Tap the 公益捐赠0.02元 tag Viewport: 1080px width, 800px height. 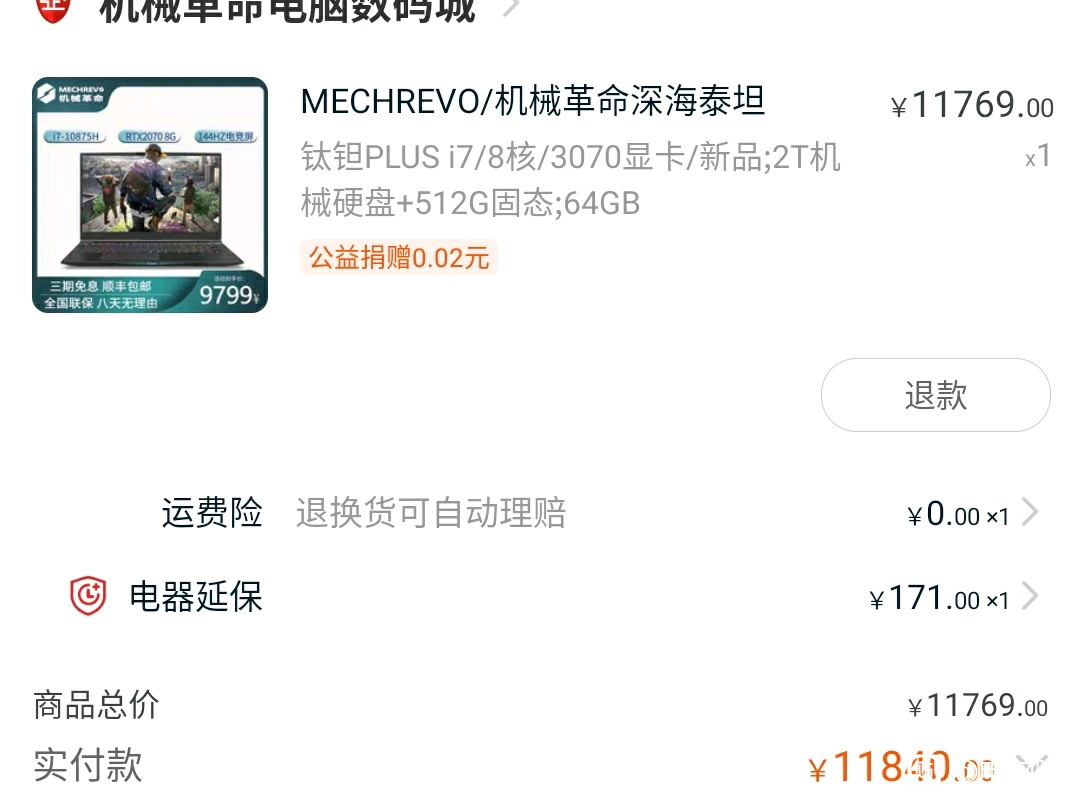pos(399,258)
